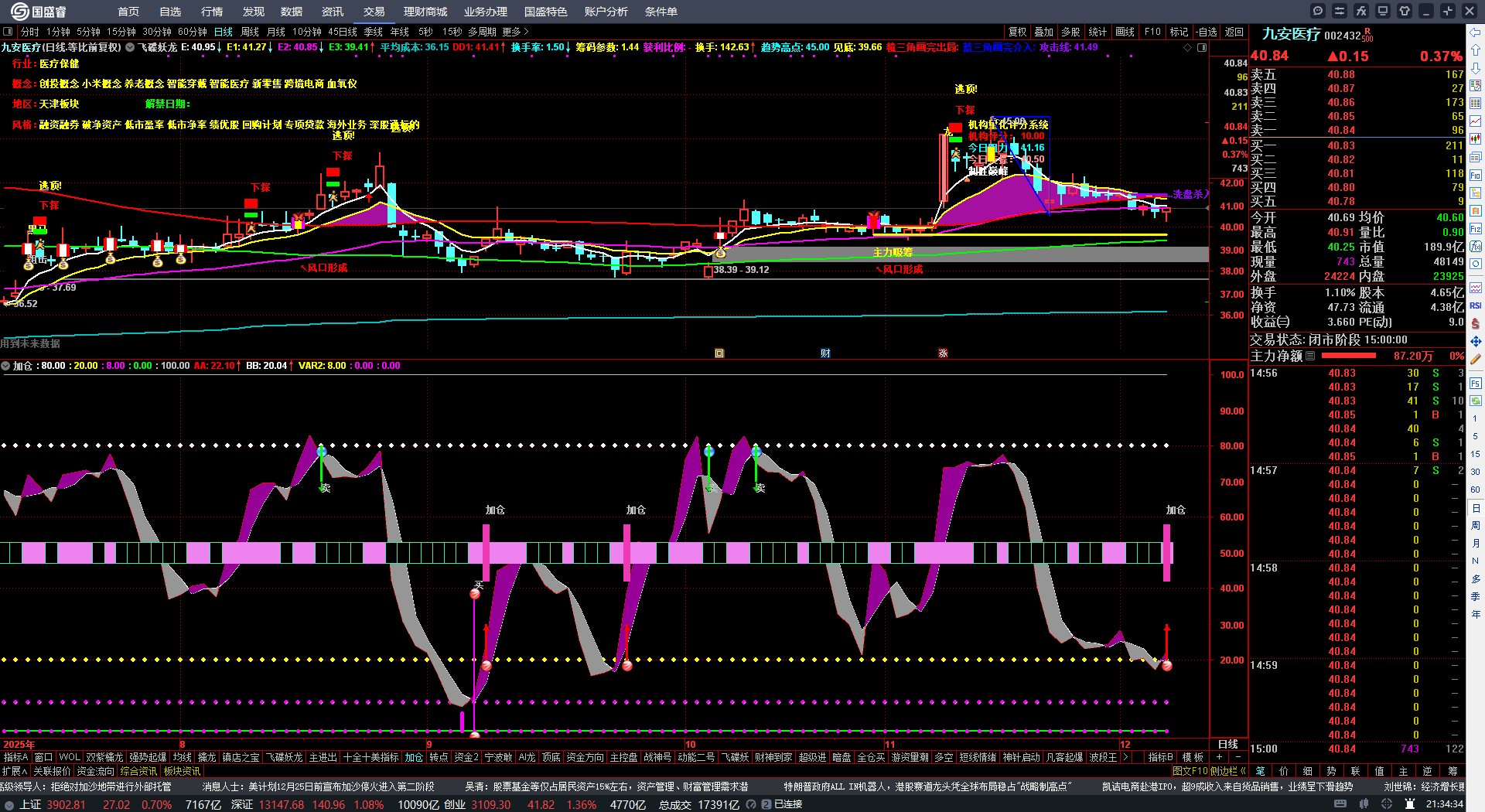This screenshot has height=812, width=1485.
Task: Toggle the 多股 multi-stock view
Action: pyautogui.click(x=1070, y=32)
